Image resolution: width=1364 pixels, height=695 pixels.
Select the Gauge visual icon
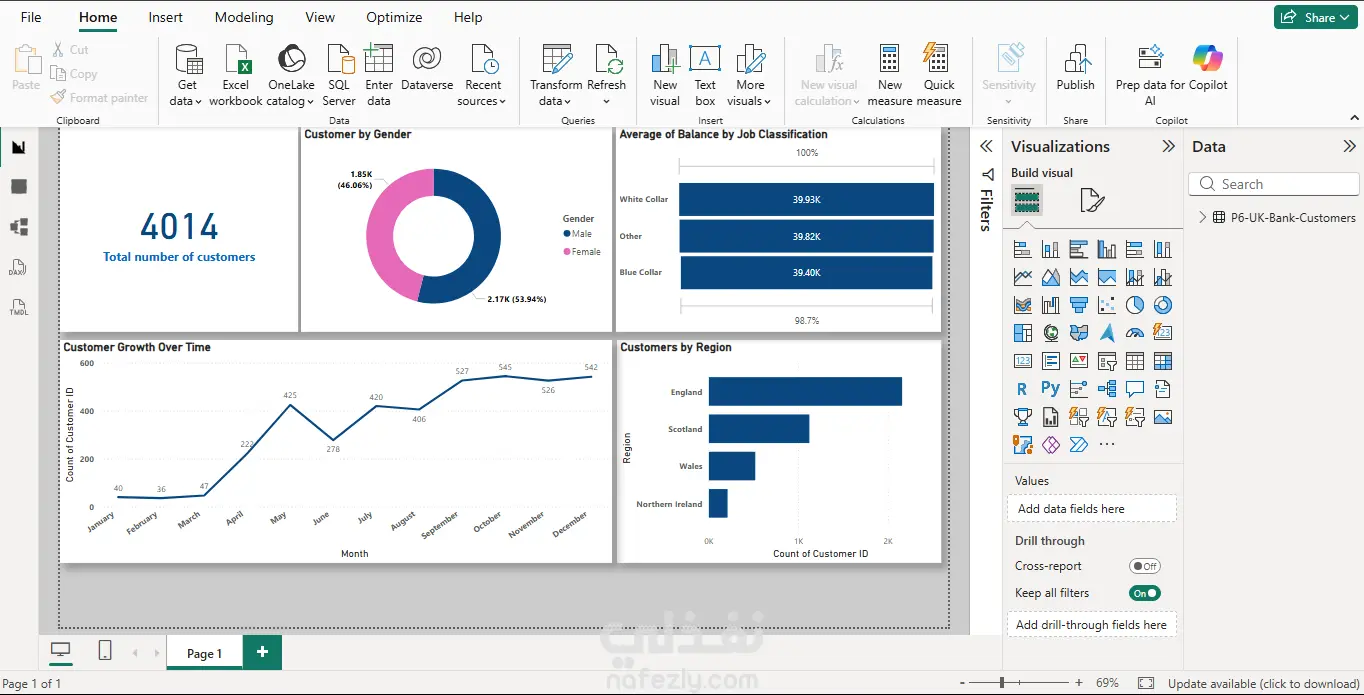click(1134, 333)
